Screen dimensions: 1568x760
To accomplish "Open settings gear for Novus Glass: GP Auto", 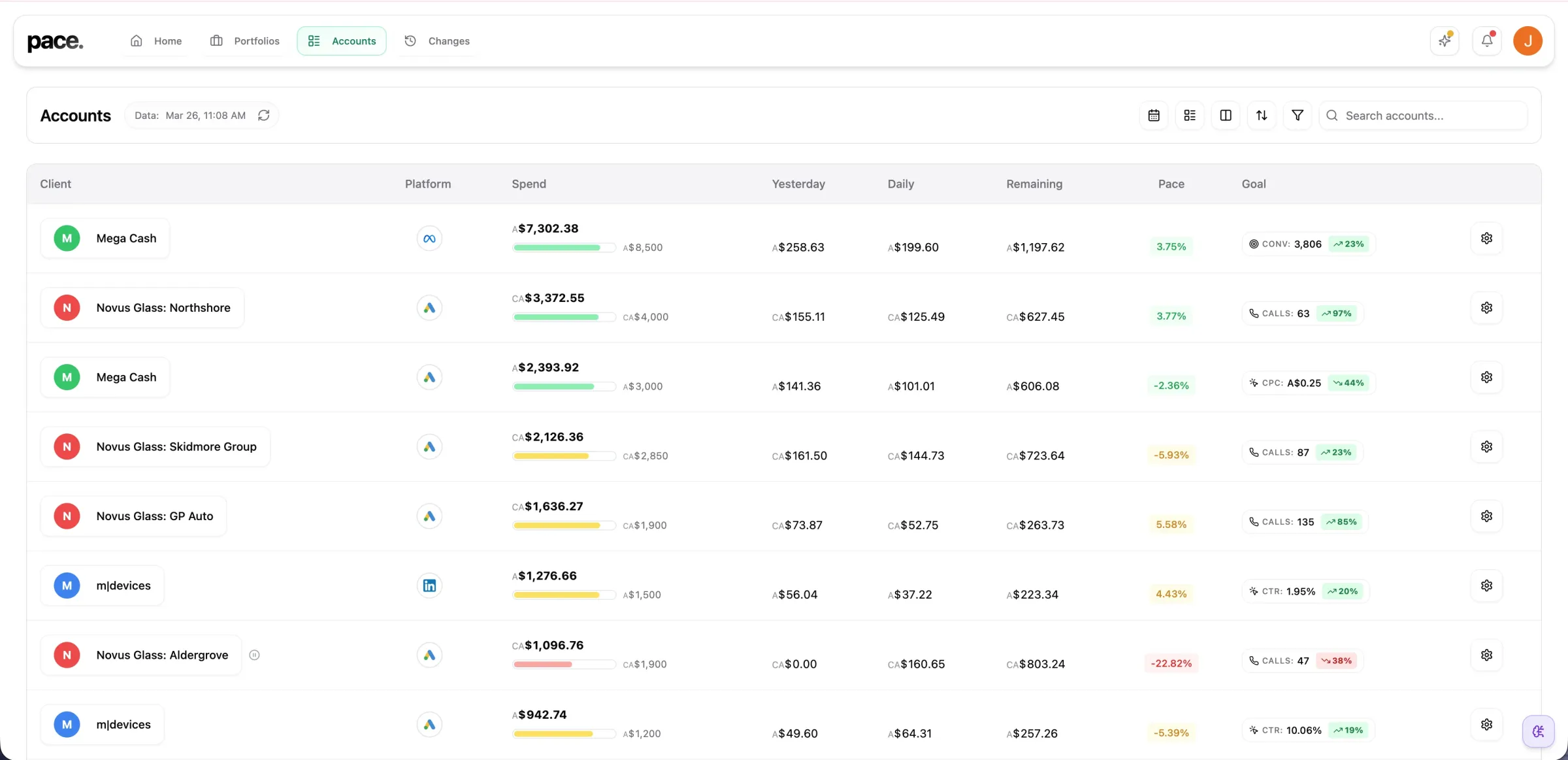I will tap(1486, 516).
